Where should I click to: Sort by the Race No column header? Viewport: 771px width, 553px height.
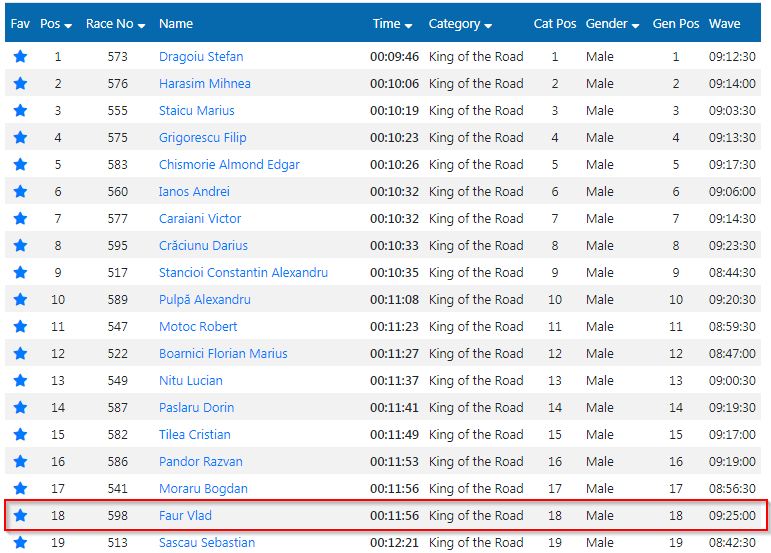(115, 24)
